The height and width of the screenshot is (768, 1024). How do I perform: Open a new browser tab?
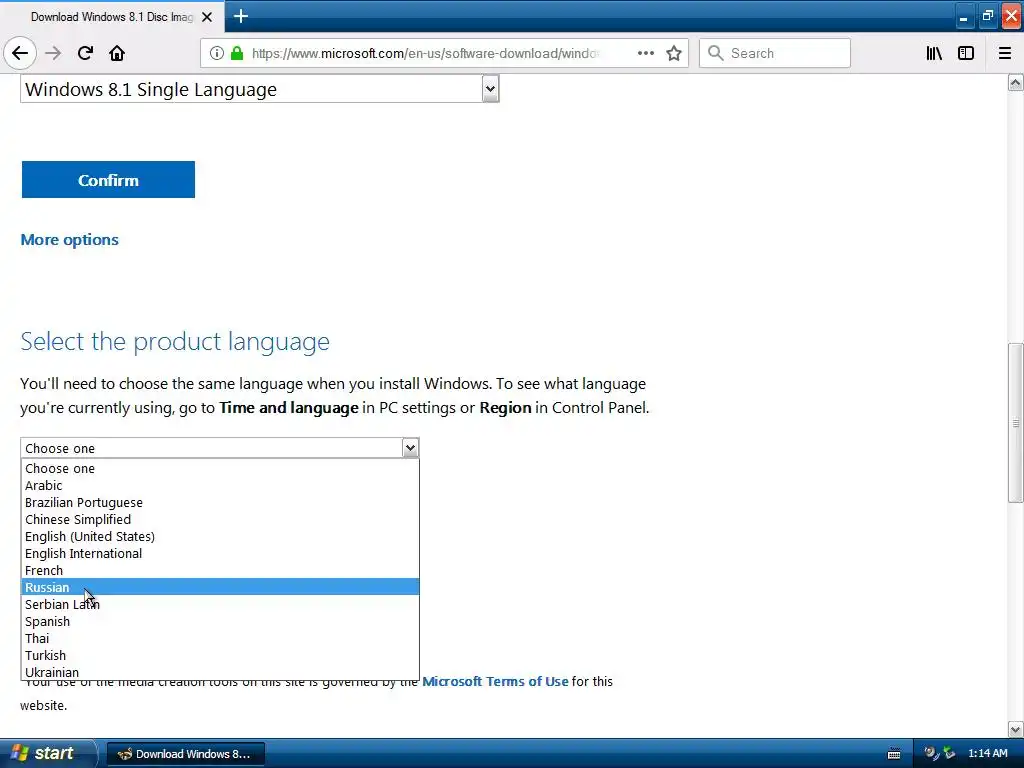click(x=241, y=16)
